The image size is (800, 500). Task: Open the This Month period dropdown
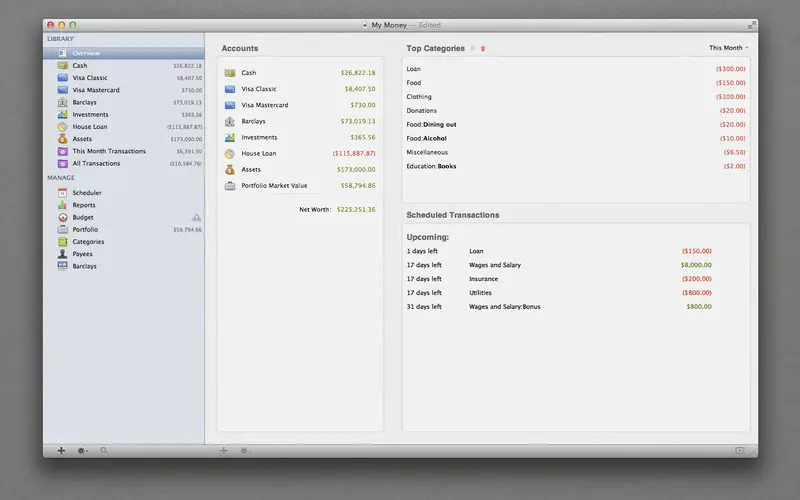pos(729,48)
